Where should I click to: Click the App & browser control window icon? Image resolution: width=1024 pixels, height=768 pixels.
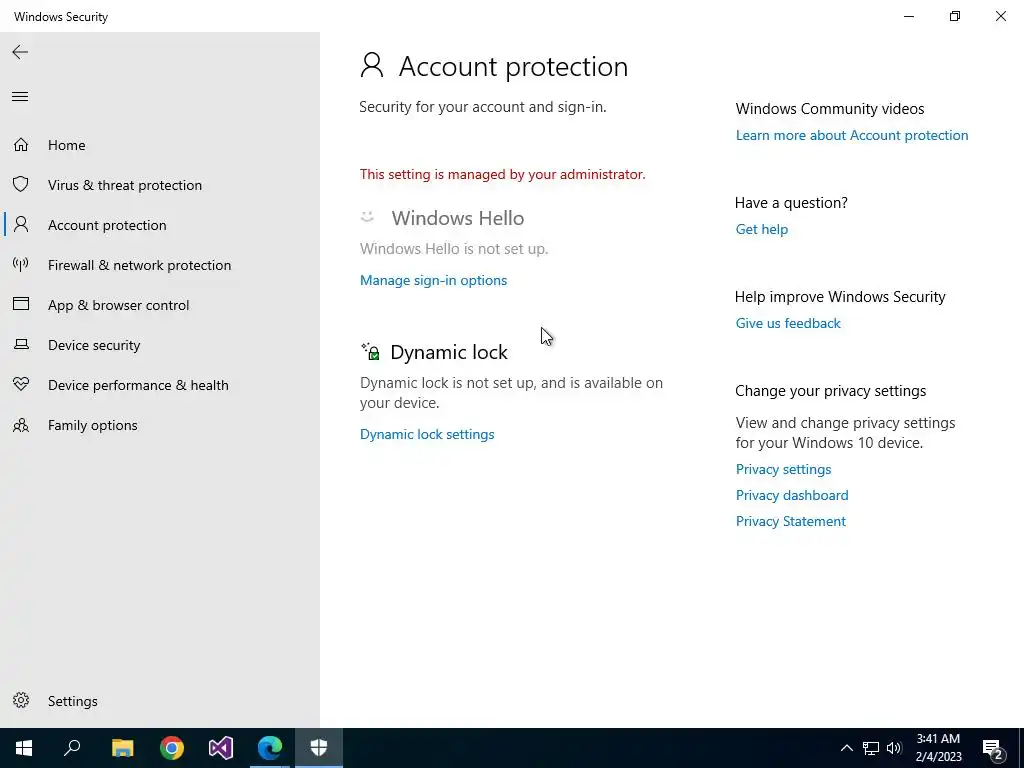tap(21, 304)
